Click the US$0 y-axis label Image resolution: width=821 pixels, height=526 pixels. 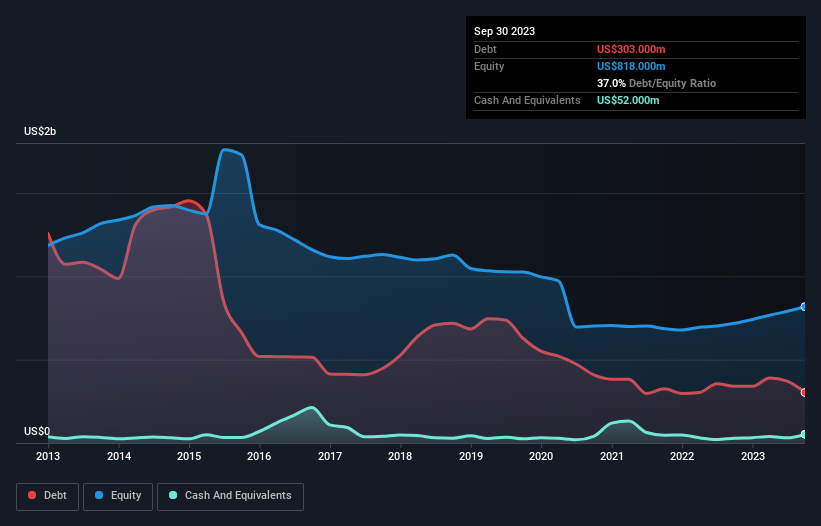(37, 431)
